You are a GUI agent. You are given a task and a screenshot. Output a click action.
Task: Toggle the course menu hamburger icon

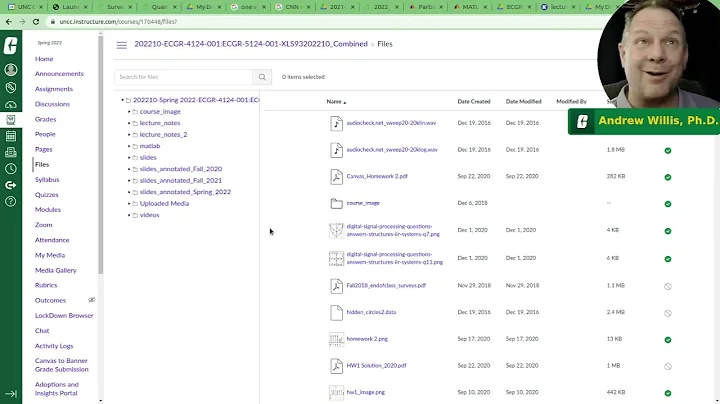tap(121, 44)
